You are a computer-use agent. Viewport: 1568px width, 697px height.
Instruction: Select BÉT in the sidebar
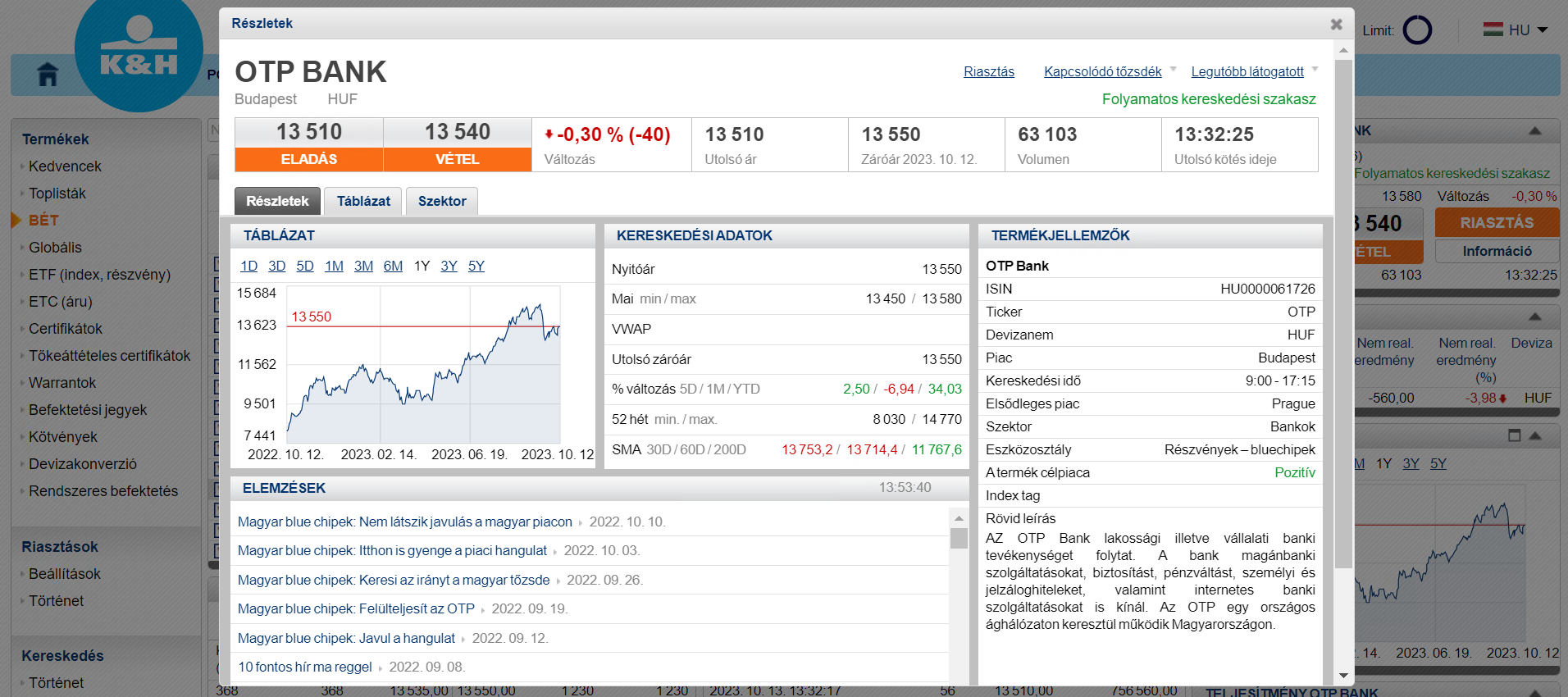(x=43, y=221)
